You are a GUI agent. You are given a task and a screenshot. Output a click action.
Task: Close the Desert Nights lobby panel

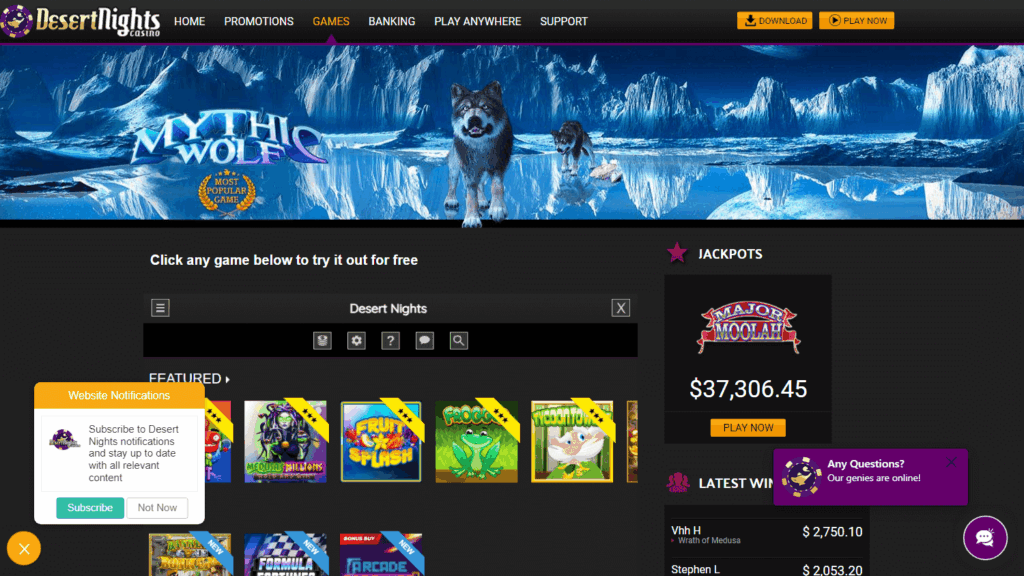620,308
